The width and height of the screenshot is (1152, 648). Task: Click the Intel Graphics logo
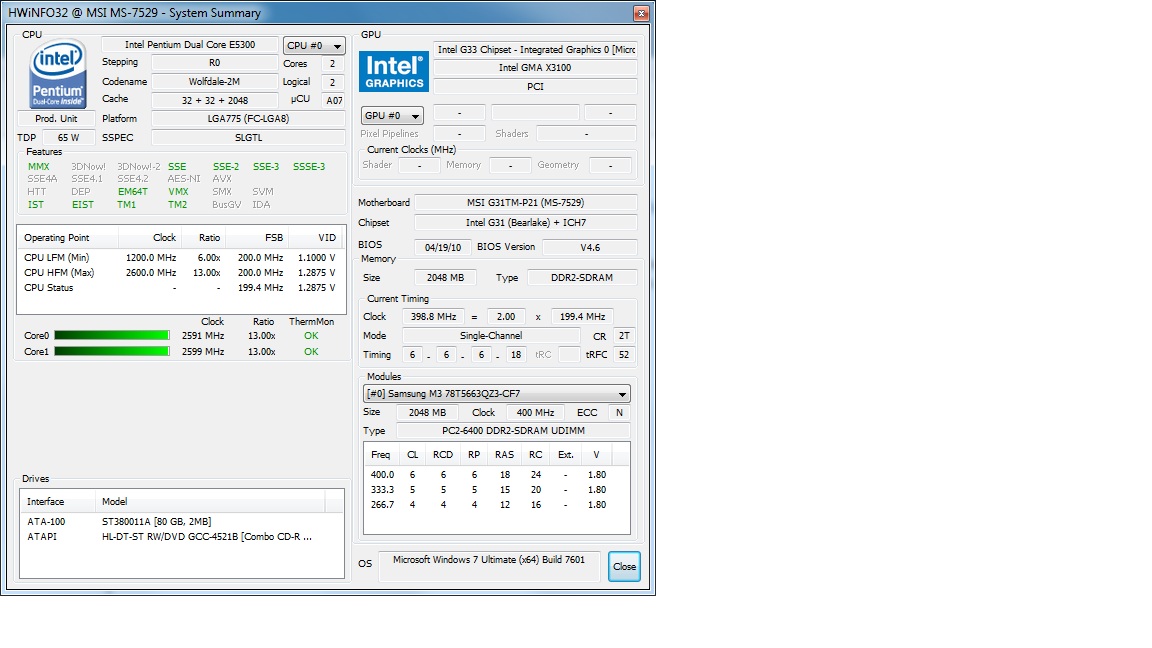coord(395,71)
